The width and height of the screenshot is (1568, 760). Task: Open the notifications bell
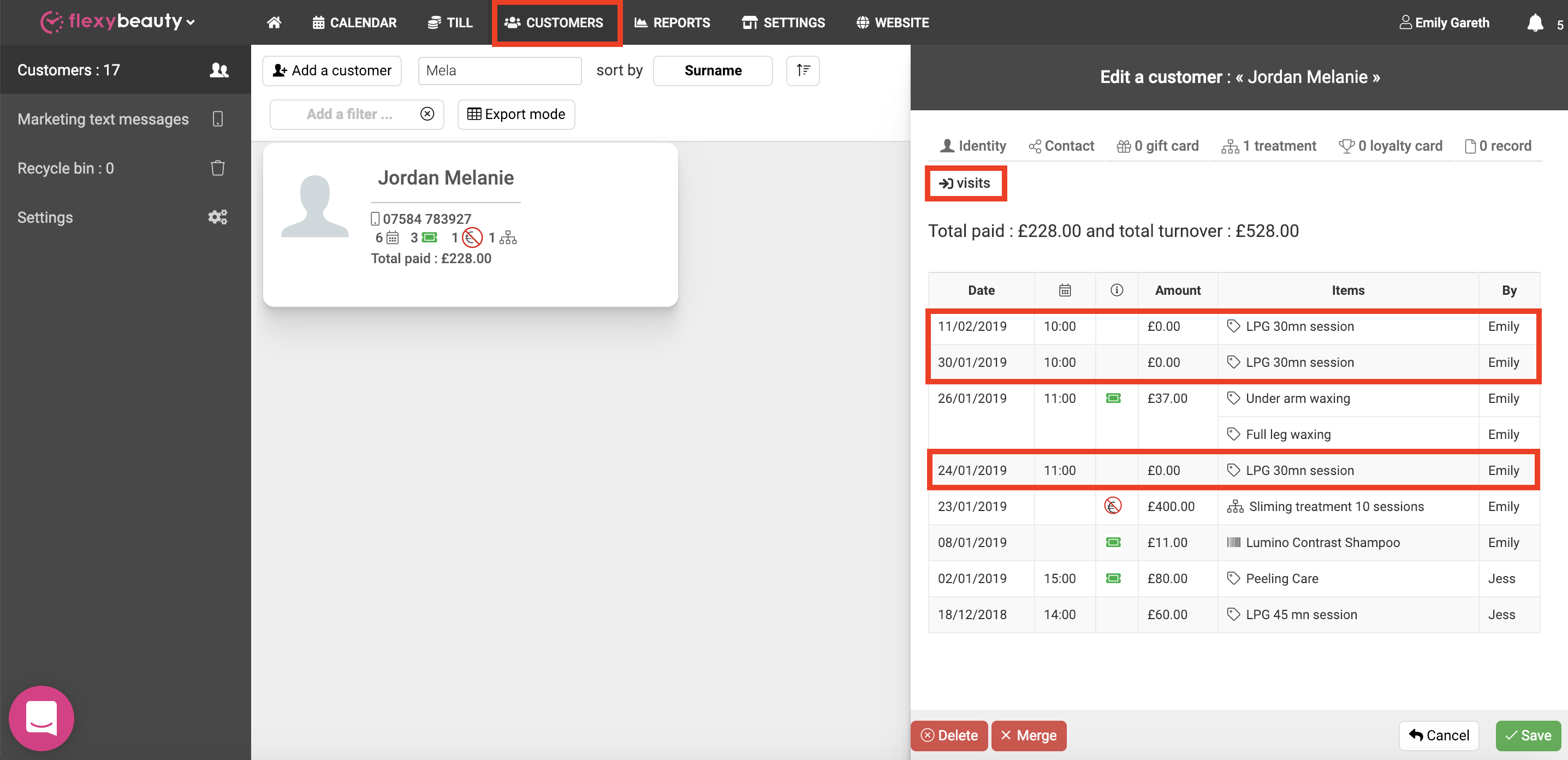pos(1535,23)
